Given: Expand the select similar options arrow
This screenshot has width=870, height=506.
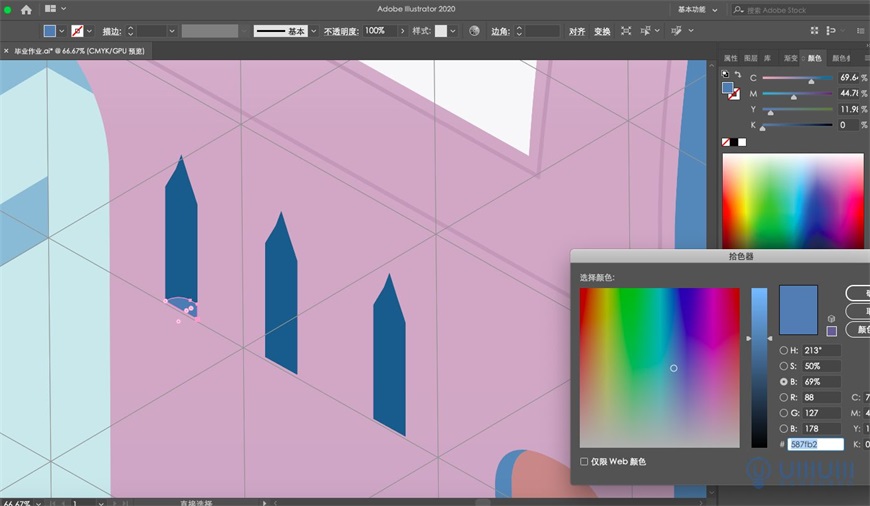Looking at the screenshot, I should (657, 31).
